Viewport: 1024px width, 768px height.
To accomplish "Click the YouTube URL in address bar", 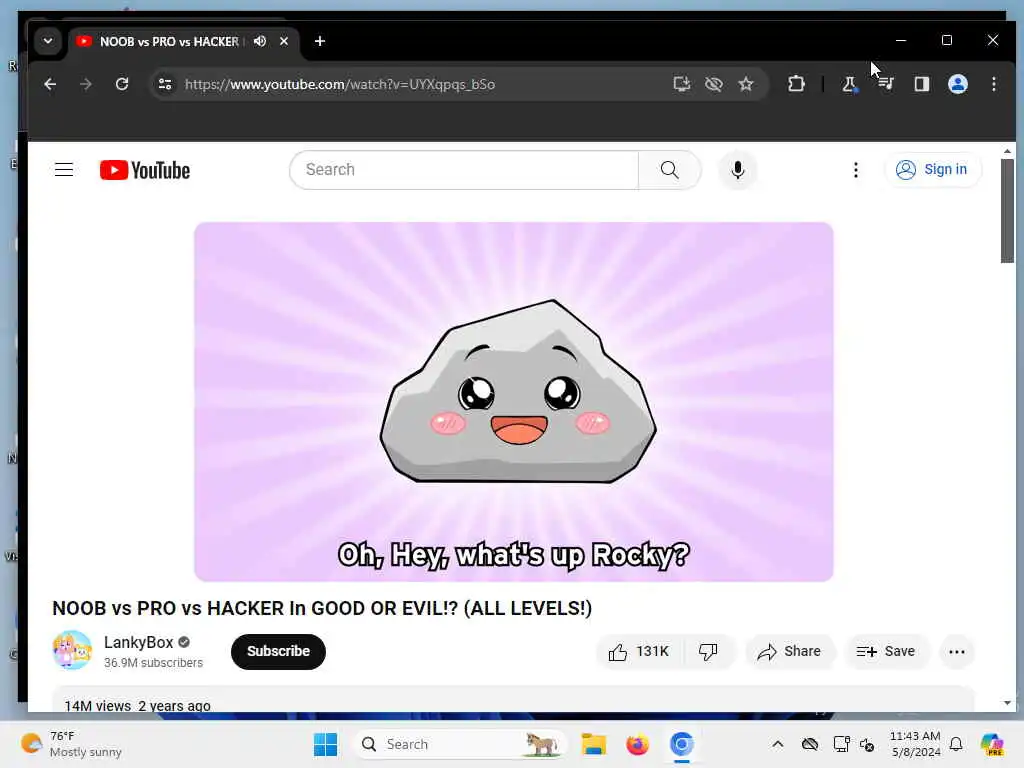I will [x=340, y=84].
